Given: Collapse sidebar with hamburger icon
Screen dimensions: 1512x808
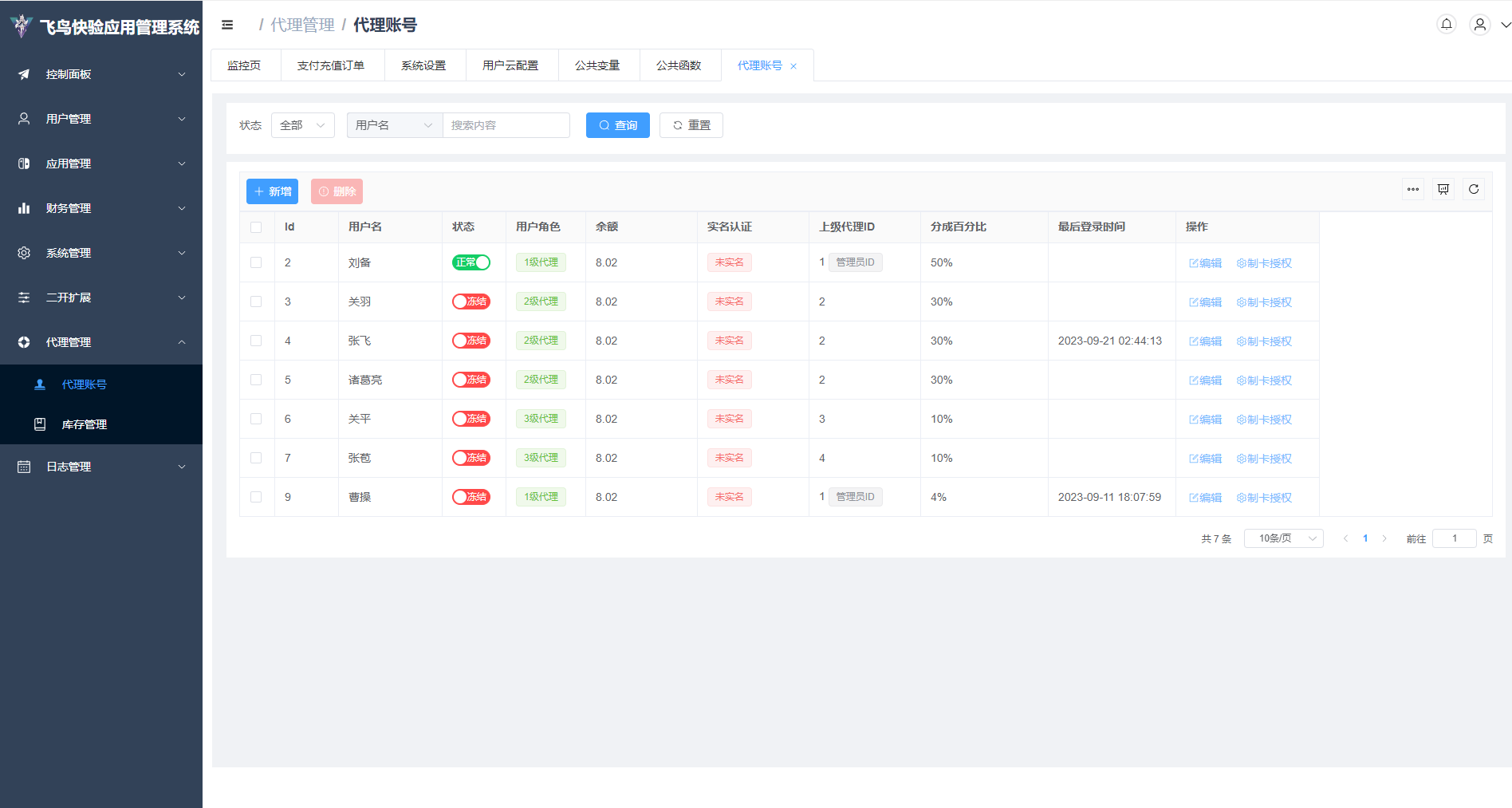Looking at the screenshot, I should point(227,25).
